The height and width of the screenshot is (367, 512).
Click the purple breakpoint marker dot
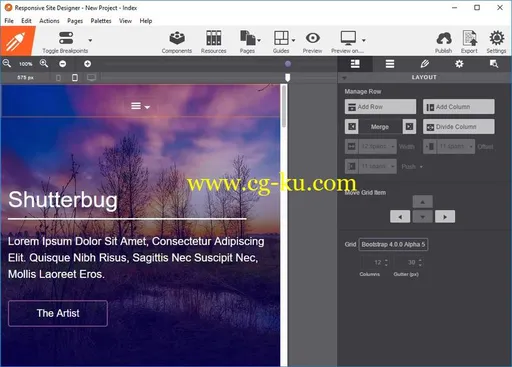point(288,64)
